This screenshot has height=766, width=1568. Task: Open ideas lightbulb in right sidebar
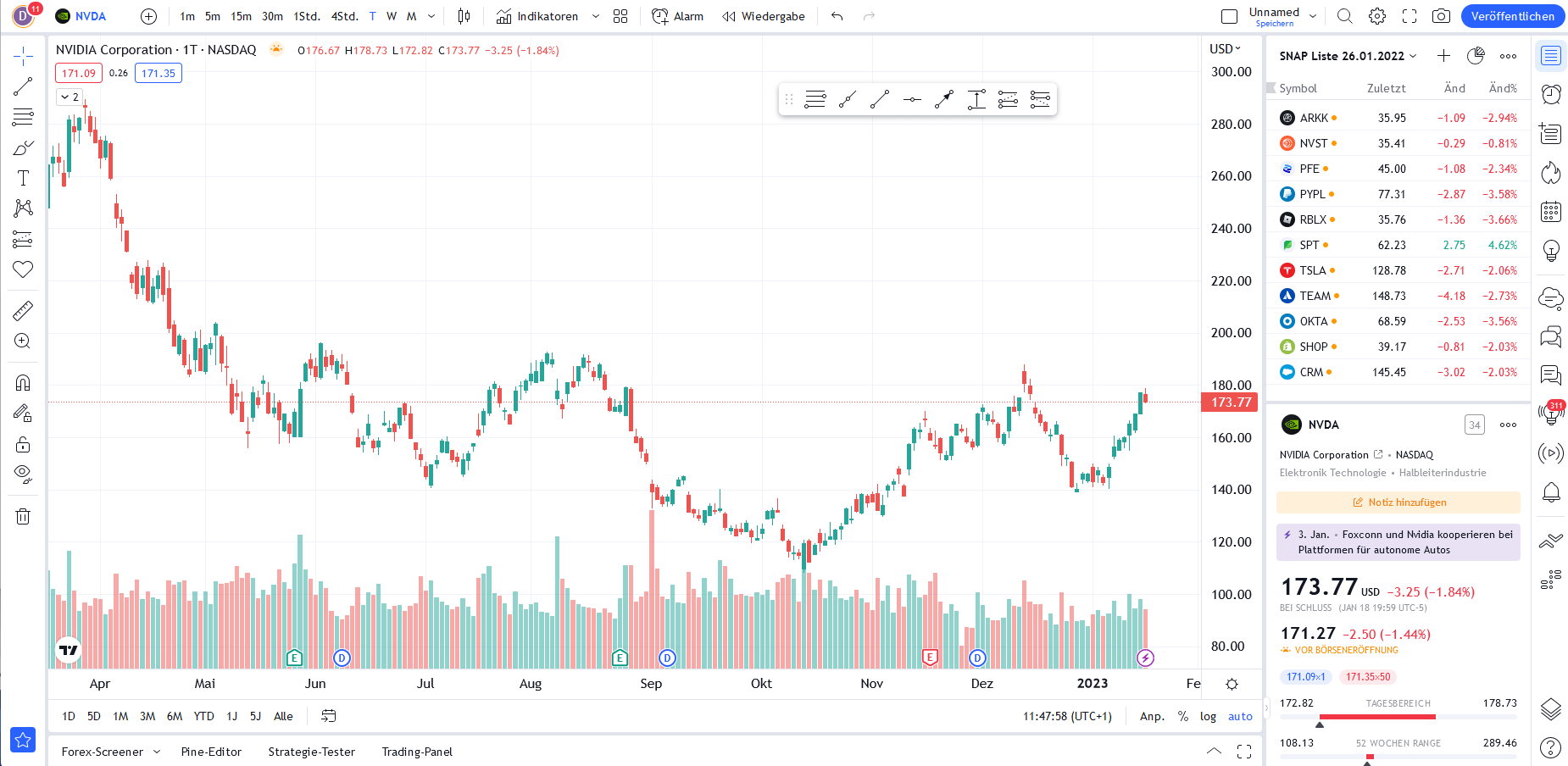point(1551,251)
